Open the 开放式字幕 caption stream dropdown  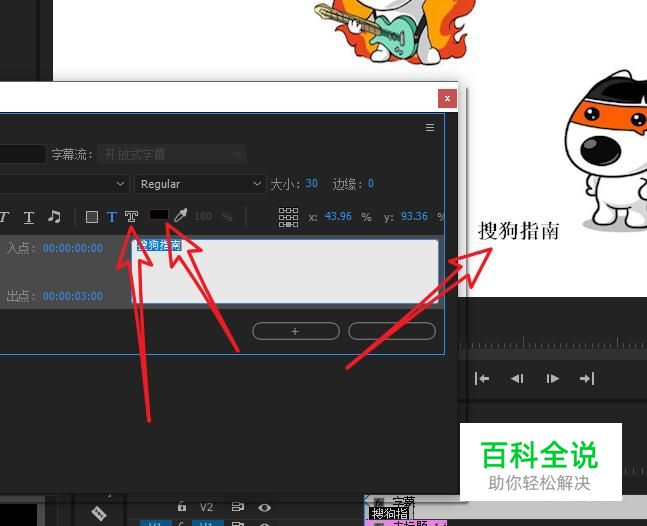(x=172, y=154)
